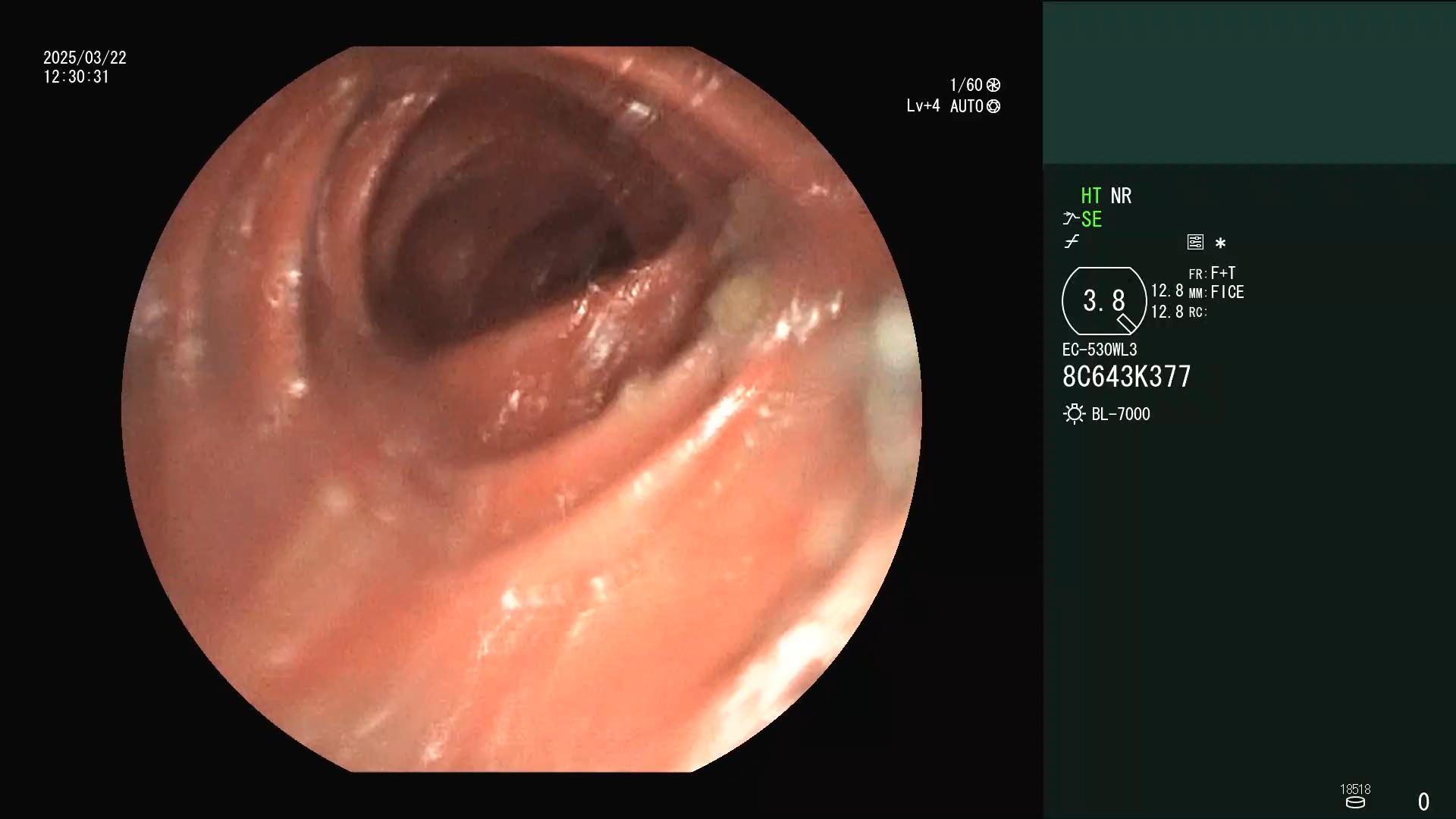This screenshot has width=1456, height=819.
Task: Click the captured image counter 0
Action: point(1423,802)
